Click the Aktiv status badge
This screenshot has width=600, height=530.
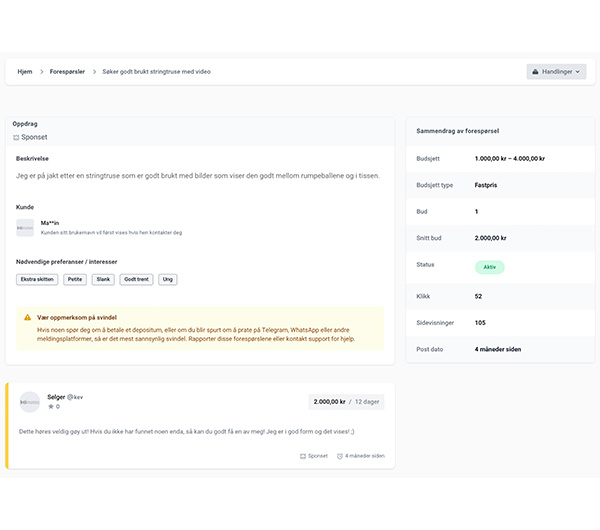click(489, 267)
